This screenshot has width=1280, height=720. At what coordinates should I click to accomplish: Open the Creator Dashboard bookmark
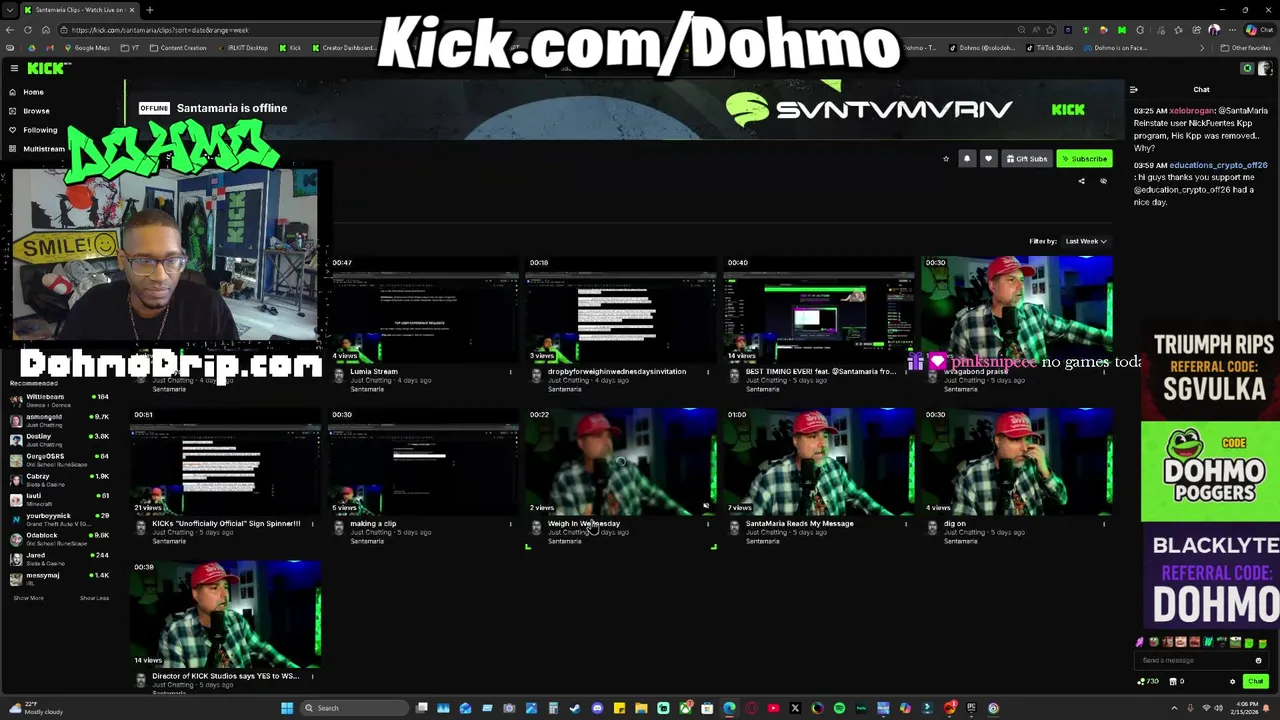pyautogui.click(x=345, y=48)
